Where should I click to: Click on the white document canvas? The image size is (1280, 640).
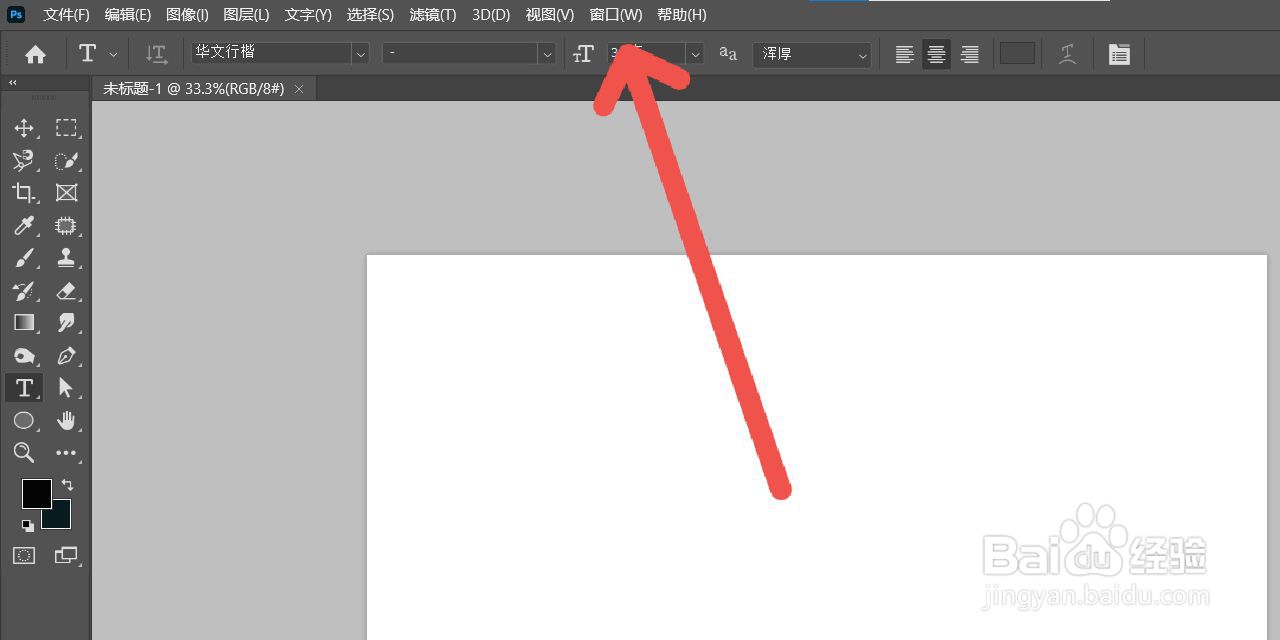pos(816,447)
